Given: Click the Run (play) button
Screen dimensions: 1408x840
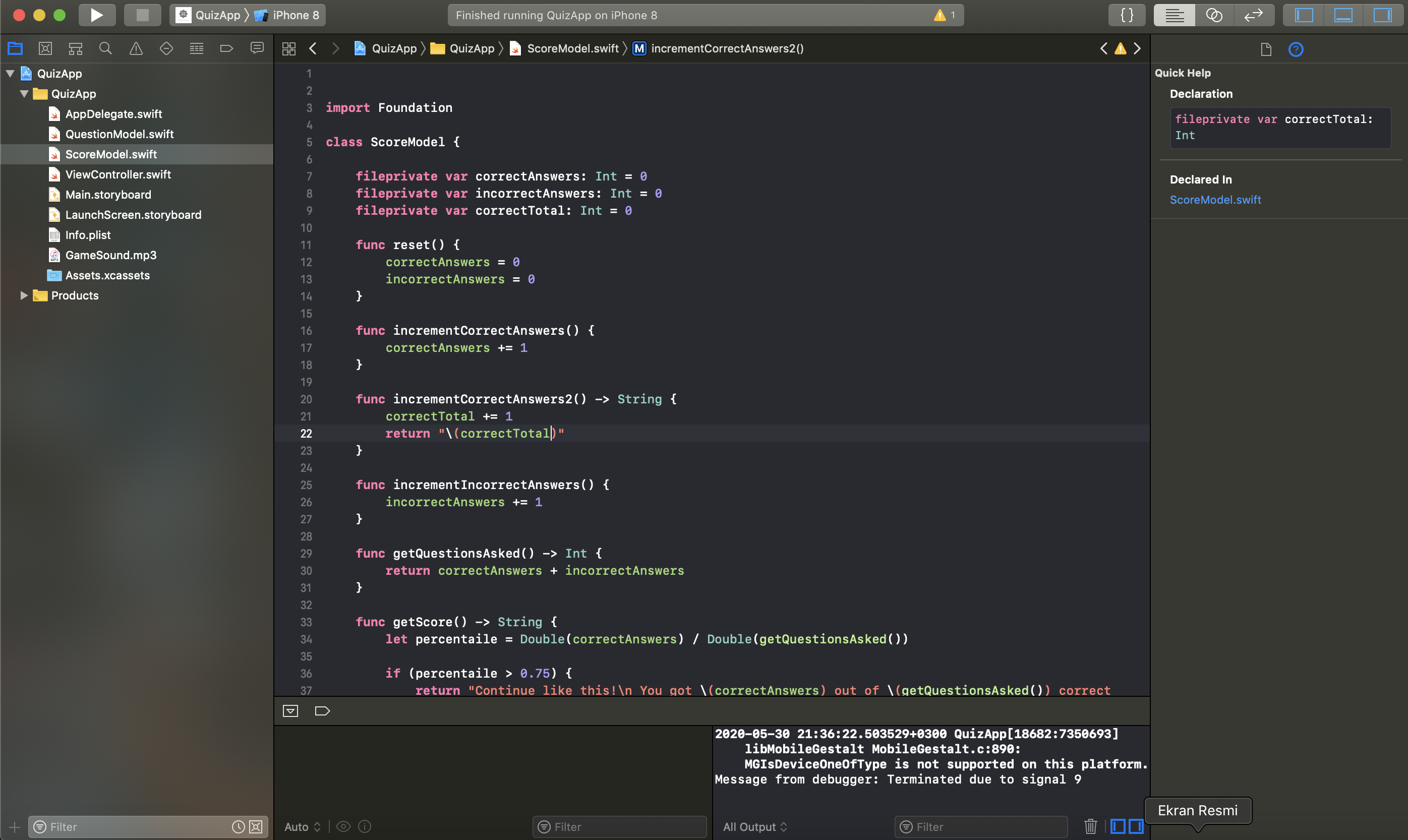Looking at the screenshot, I should [x=97, y=15].
